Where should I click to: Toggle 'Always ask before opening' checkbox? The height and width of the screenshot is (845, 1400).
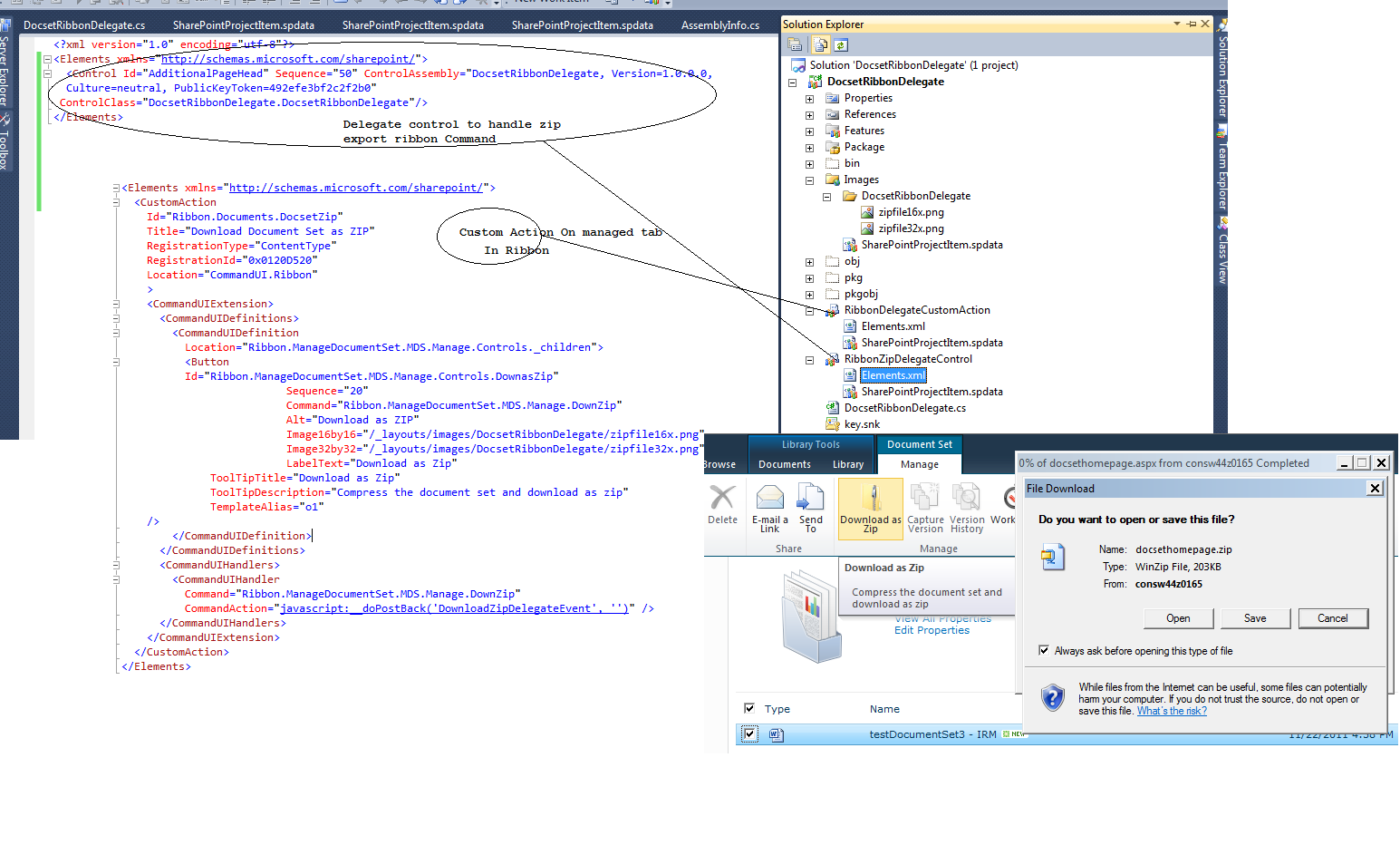tap(1044, 650)
